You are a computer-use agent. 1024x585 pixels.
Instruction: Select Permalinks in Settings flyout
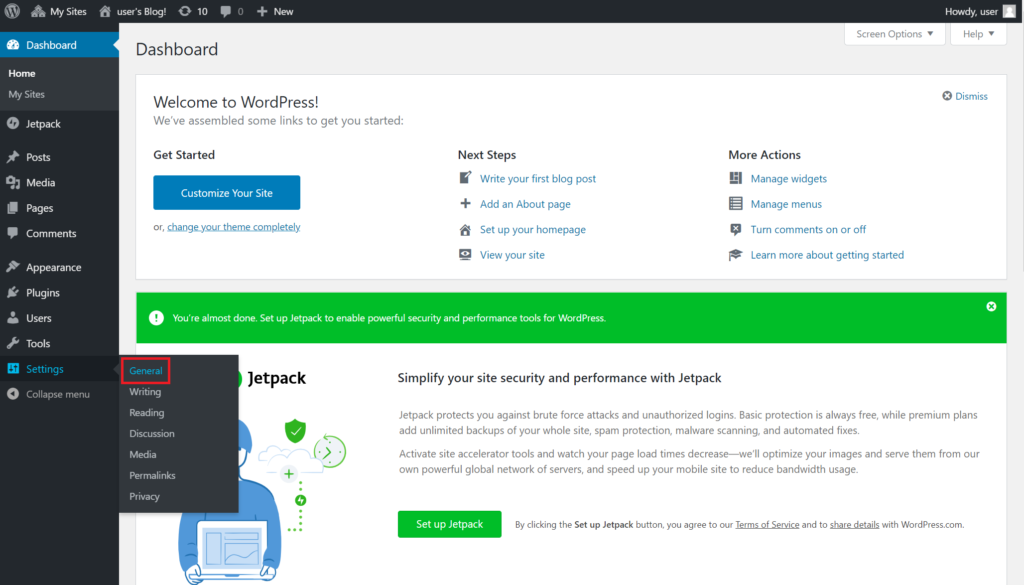152,475
